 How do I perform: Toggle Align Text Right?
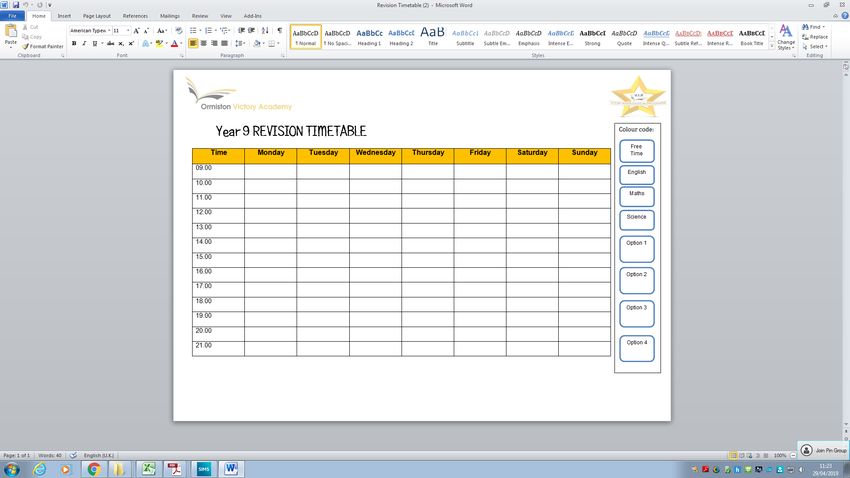coord(214,43)
